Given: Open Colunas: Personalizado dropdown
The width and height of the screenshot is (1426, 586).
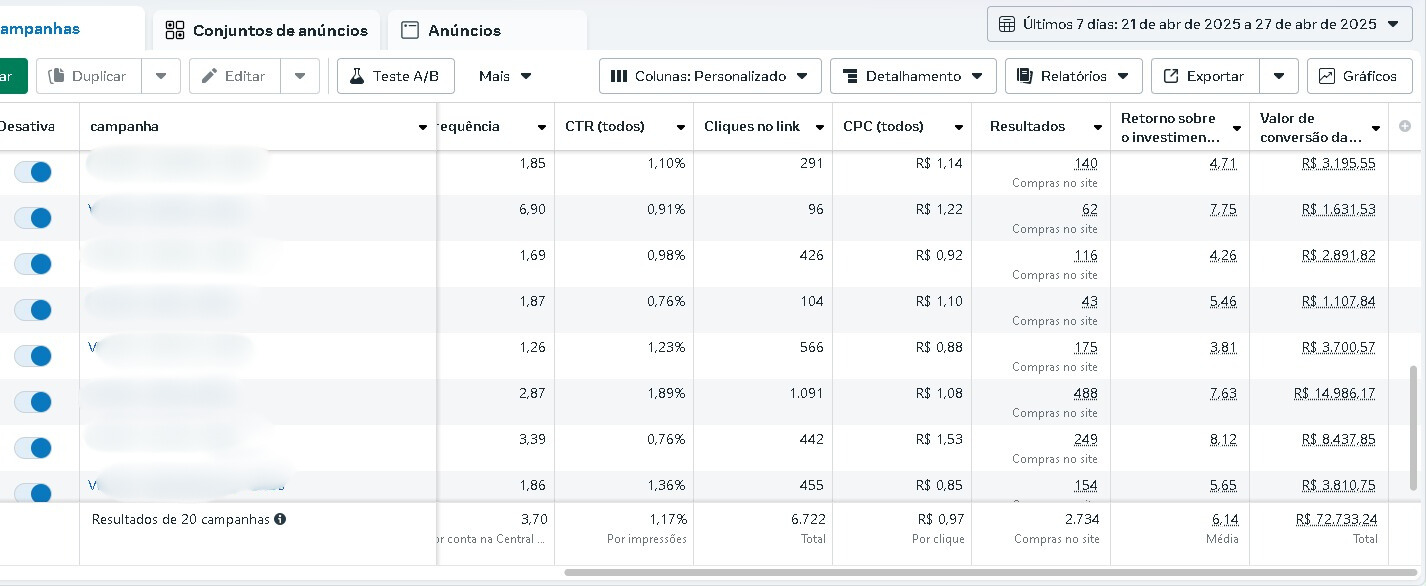Looking at the screenshot, I should coord(710,76).
